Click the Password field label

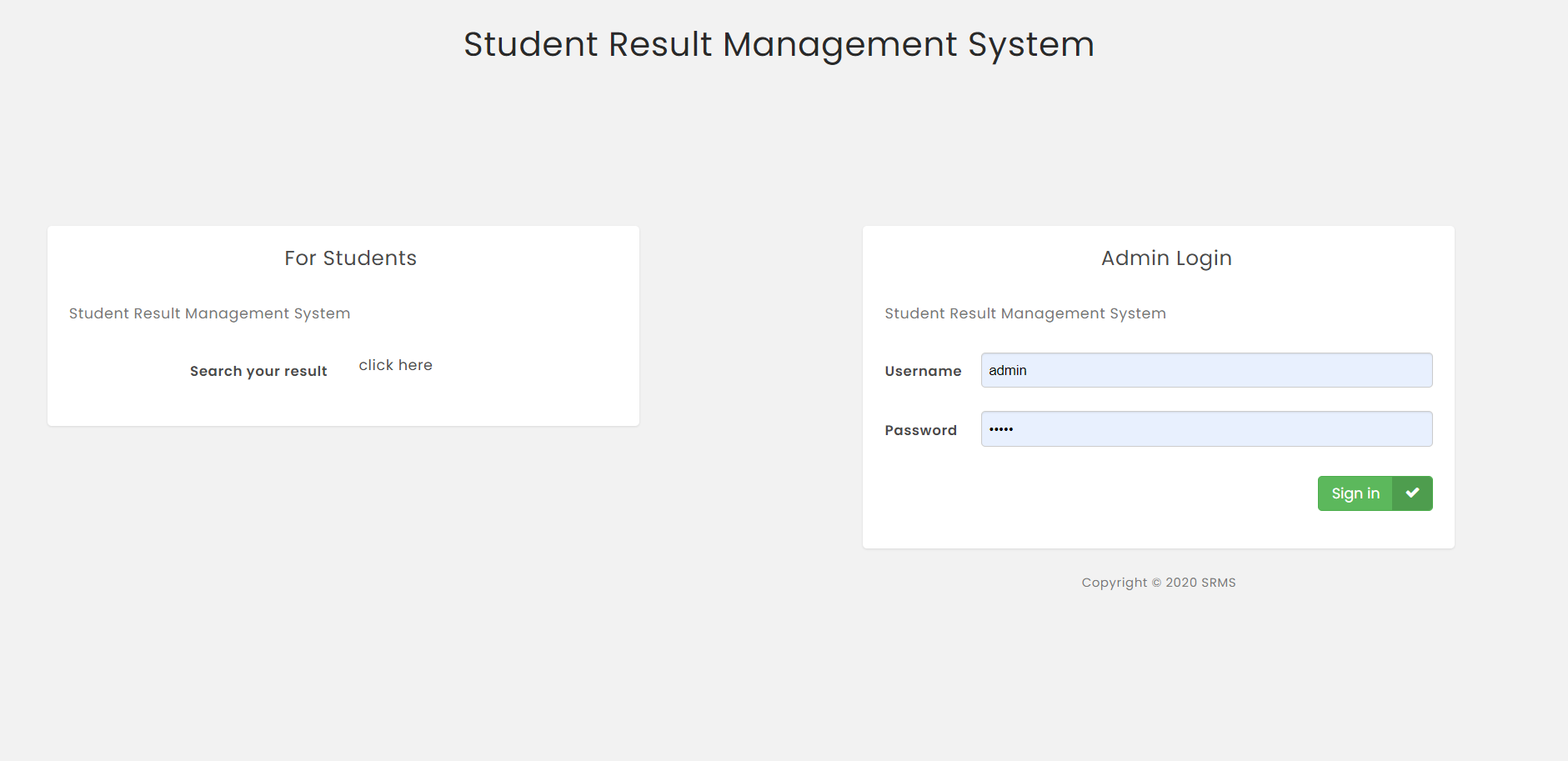tap(920, 430)
